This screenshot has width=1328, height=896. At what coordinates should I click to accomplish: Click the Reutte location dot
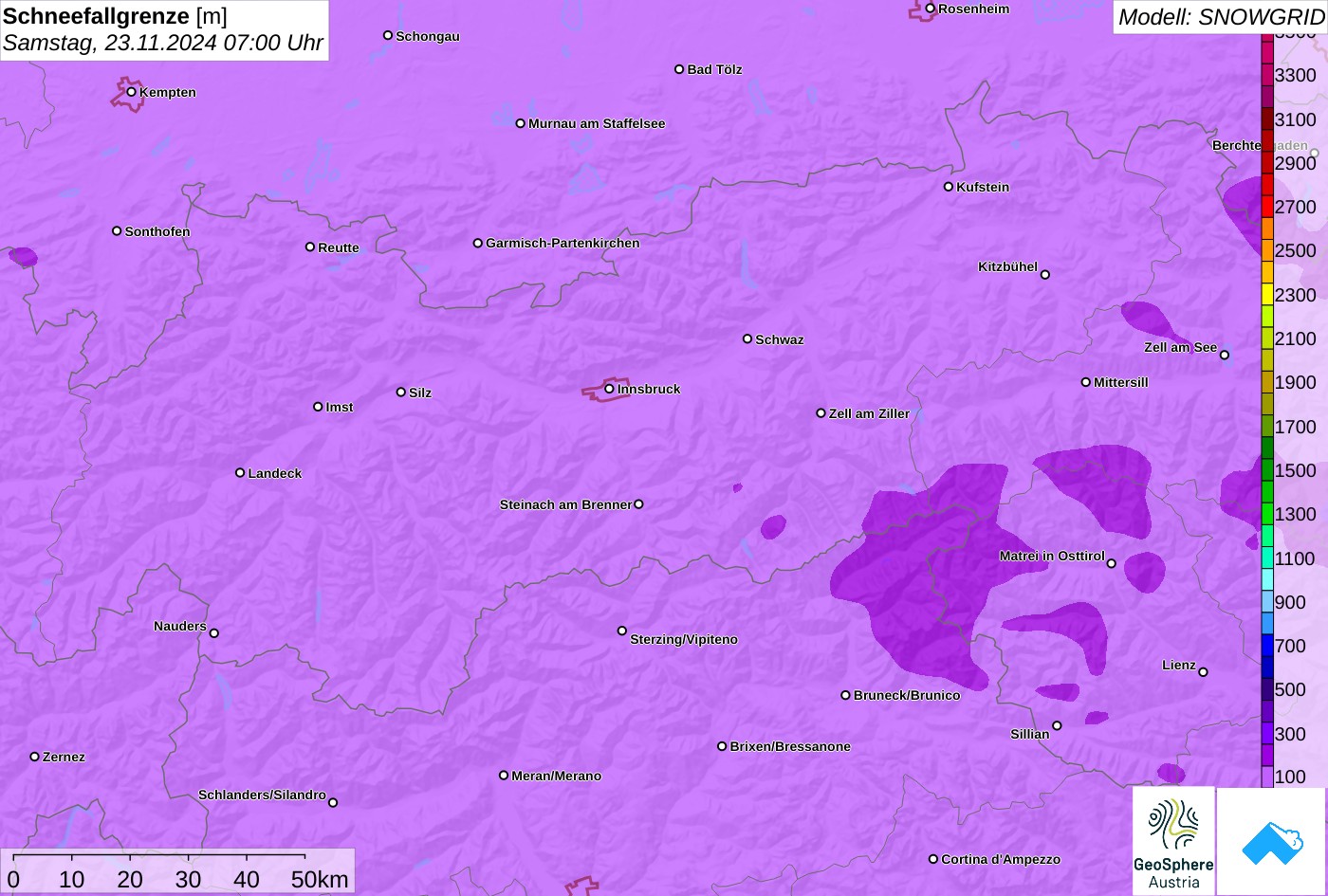tap(310, 247)
